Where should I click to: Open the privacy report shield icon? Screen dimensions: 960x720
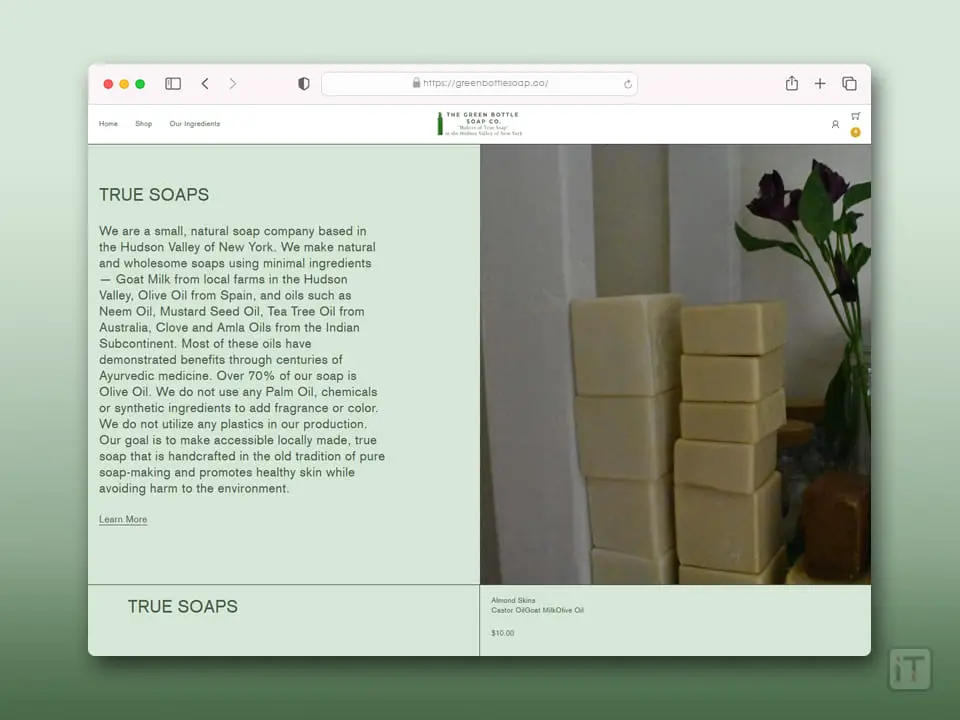(x=304, y=84)
